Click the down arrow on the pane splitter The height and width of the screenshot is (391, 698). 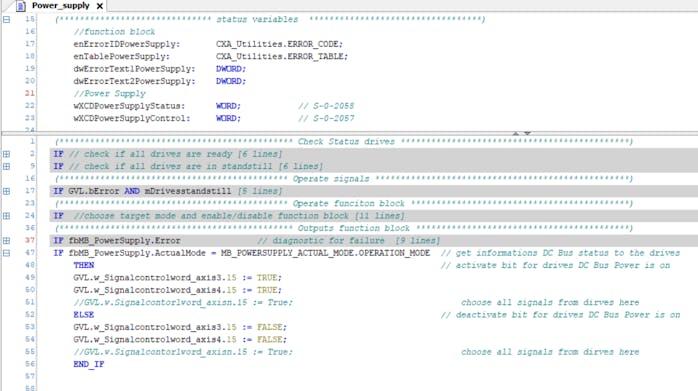pos(527,133)
